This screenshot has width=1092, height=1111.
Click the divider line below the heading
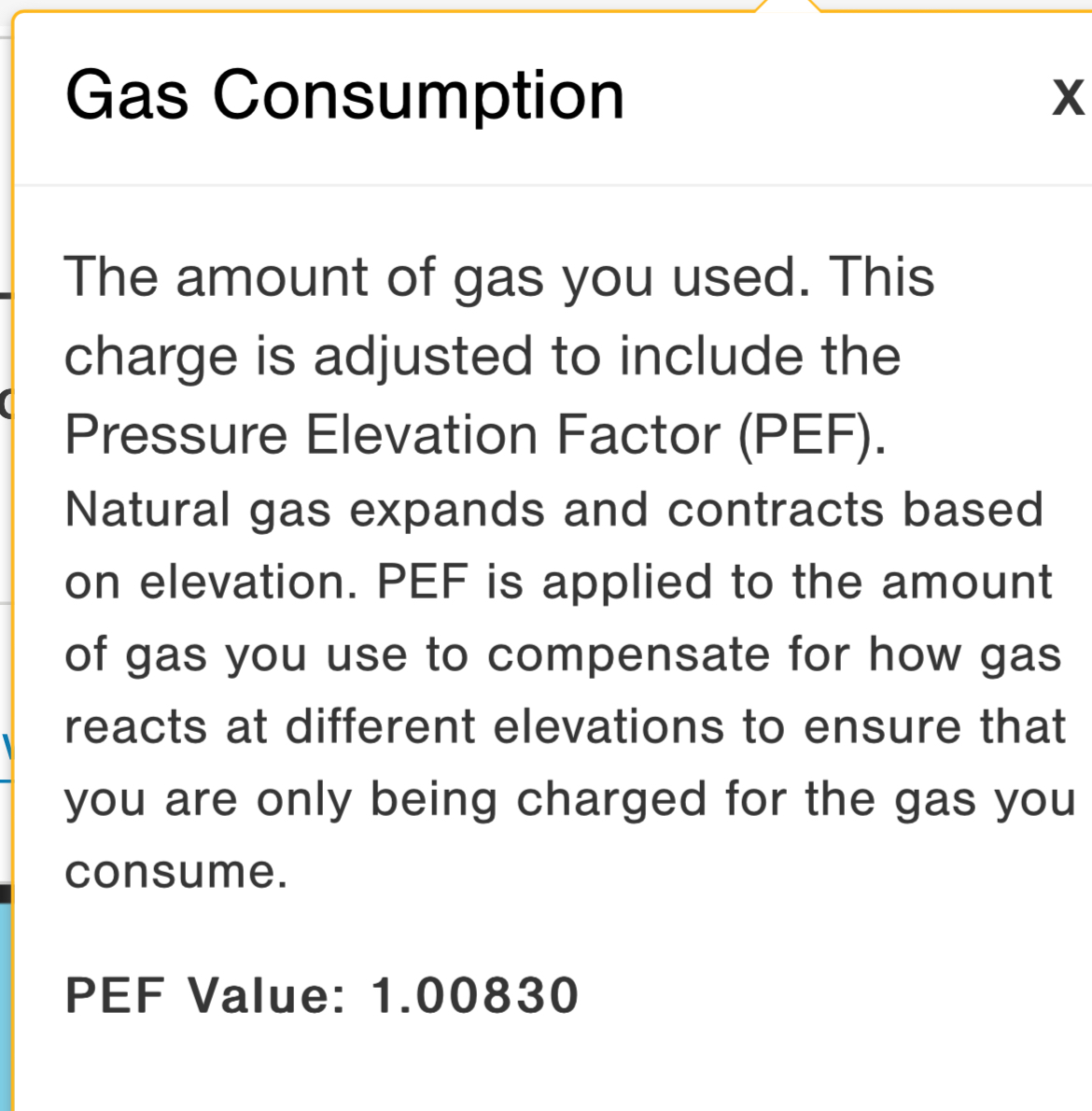pyautogui.click(x=551, y=185)
